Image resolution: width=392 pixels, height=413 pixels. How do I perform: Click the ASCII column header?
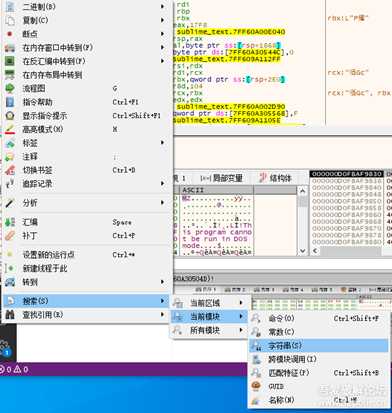[x=217, y=190]
